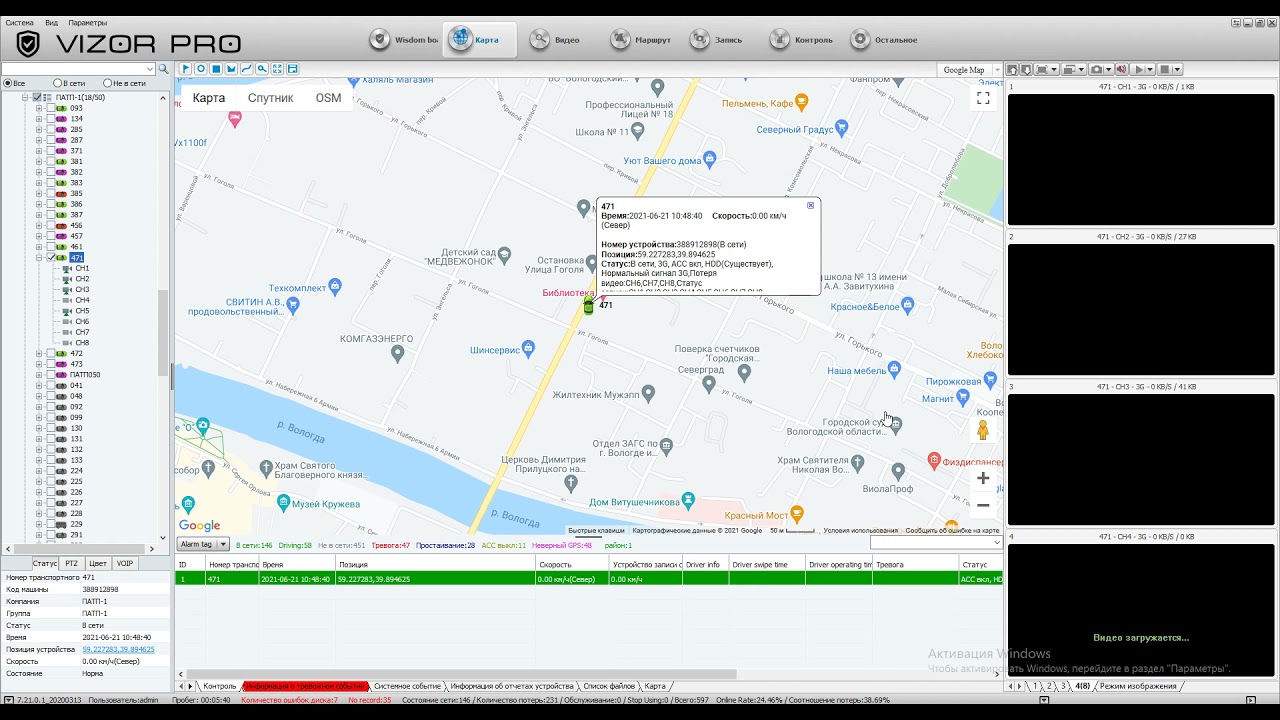Switch map to Спутник view
The width and height of the screenshot is (1280, 720).
pyautogui.click(x=270, y=98)
